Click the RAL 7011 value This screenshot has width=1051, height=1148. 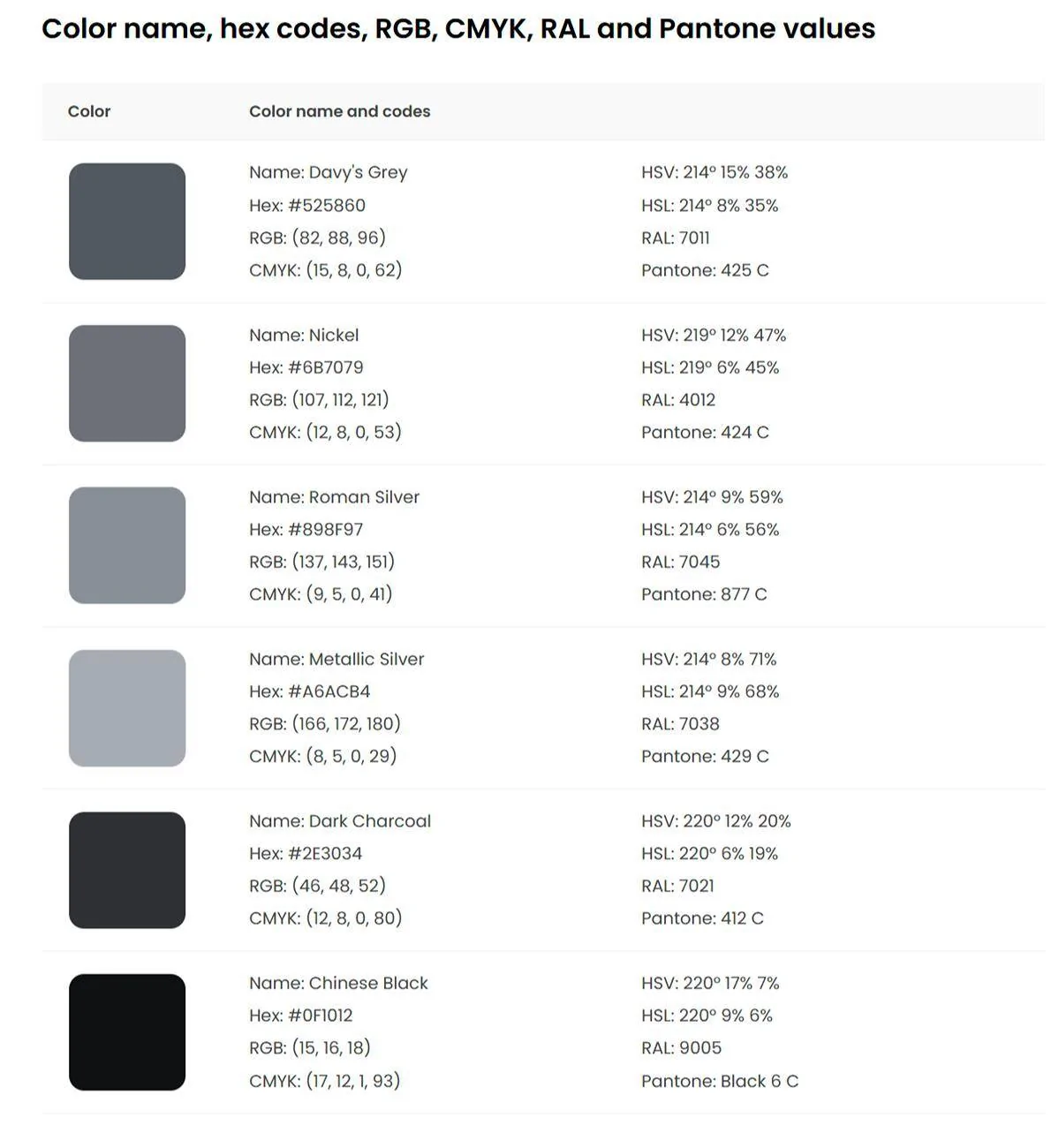click(676, 238)
